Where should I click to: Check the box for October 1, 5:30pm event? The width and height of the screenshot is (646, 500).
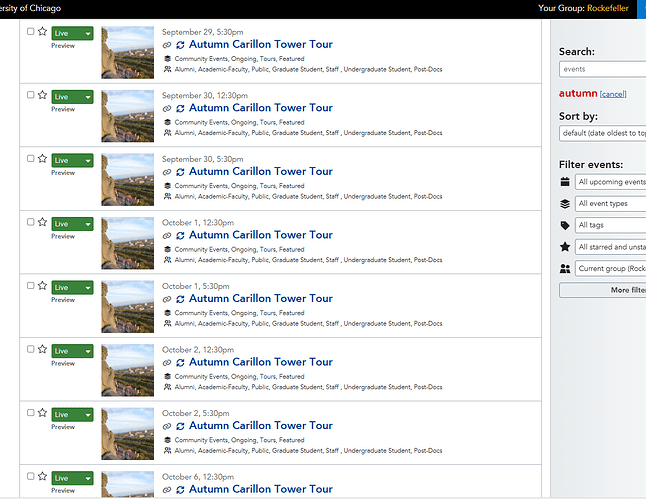pos(30,285)
